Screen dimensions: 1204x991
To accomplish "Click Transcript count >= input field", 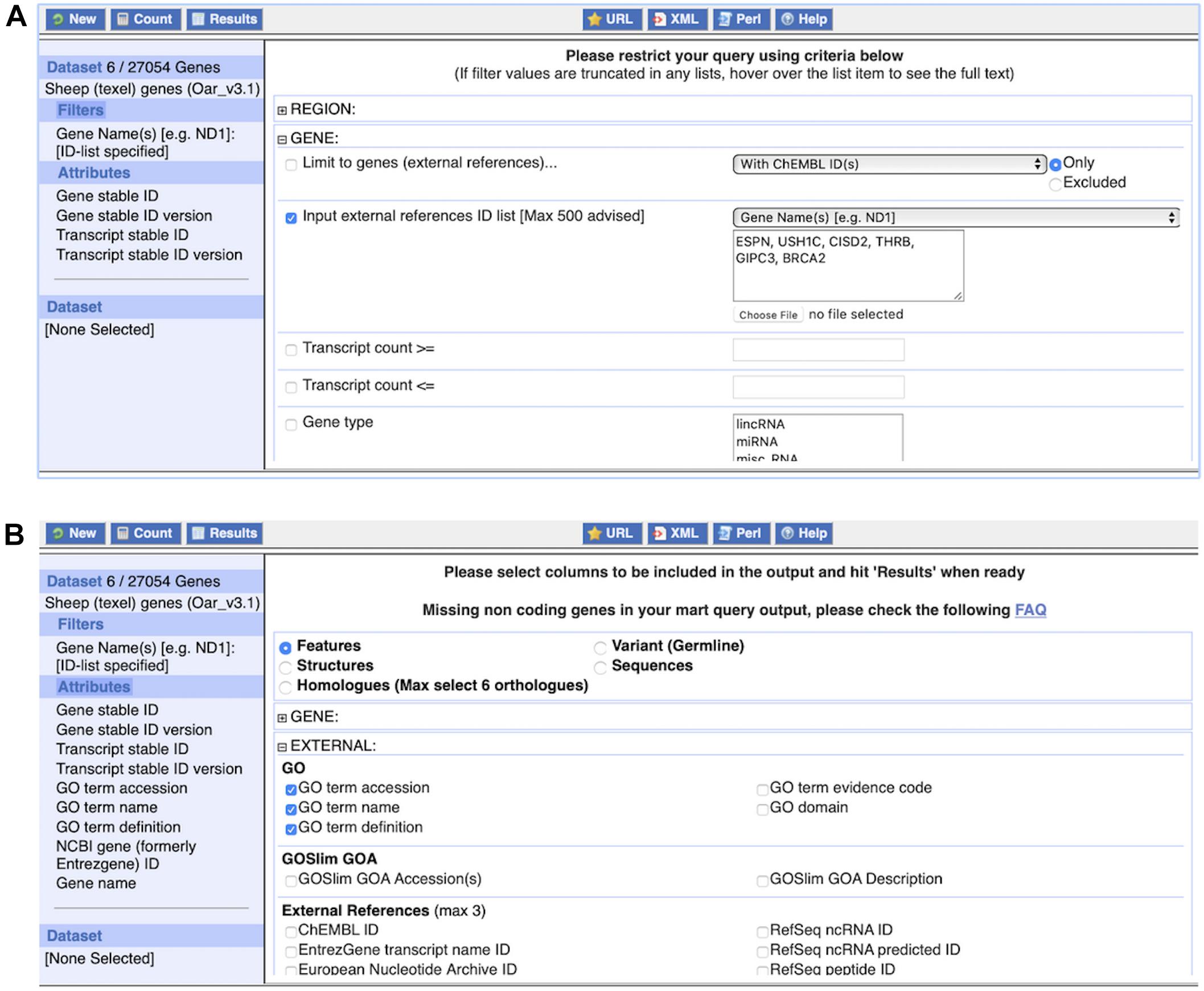I will [819, 350].
